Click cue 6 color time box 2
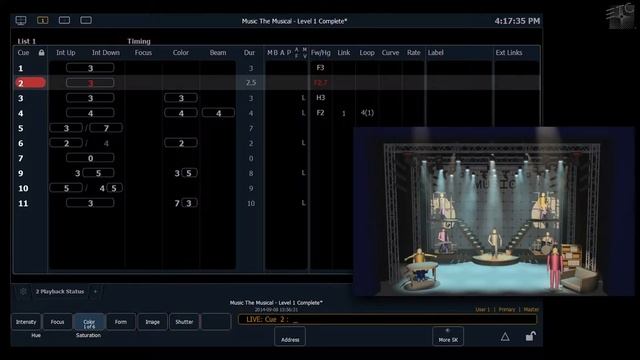Image resolution: width=640 pixels, height=360 pixels. [181, 143]
